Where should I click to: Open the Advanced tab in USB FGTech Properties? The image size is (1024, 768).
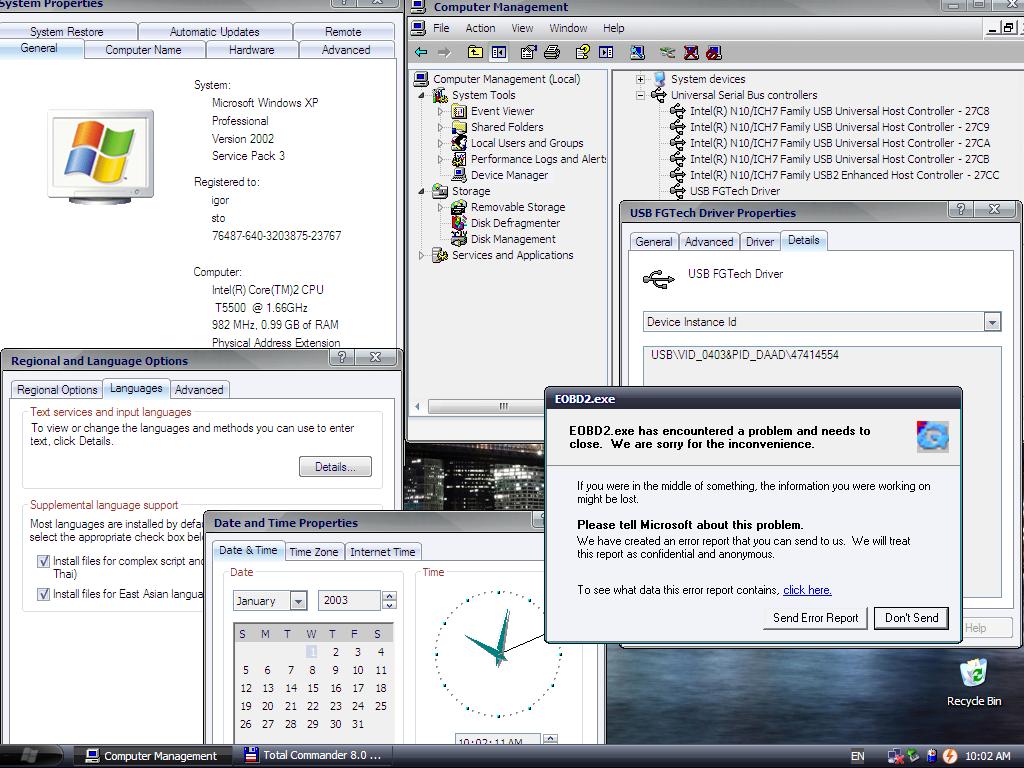(709, 242)
